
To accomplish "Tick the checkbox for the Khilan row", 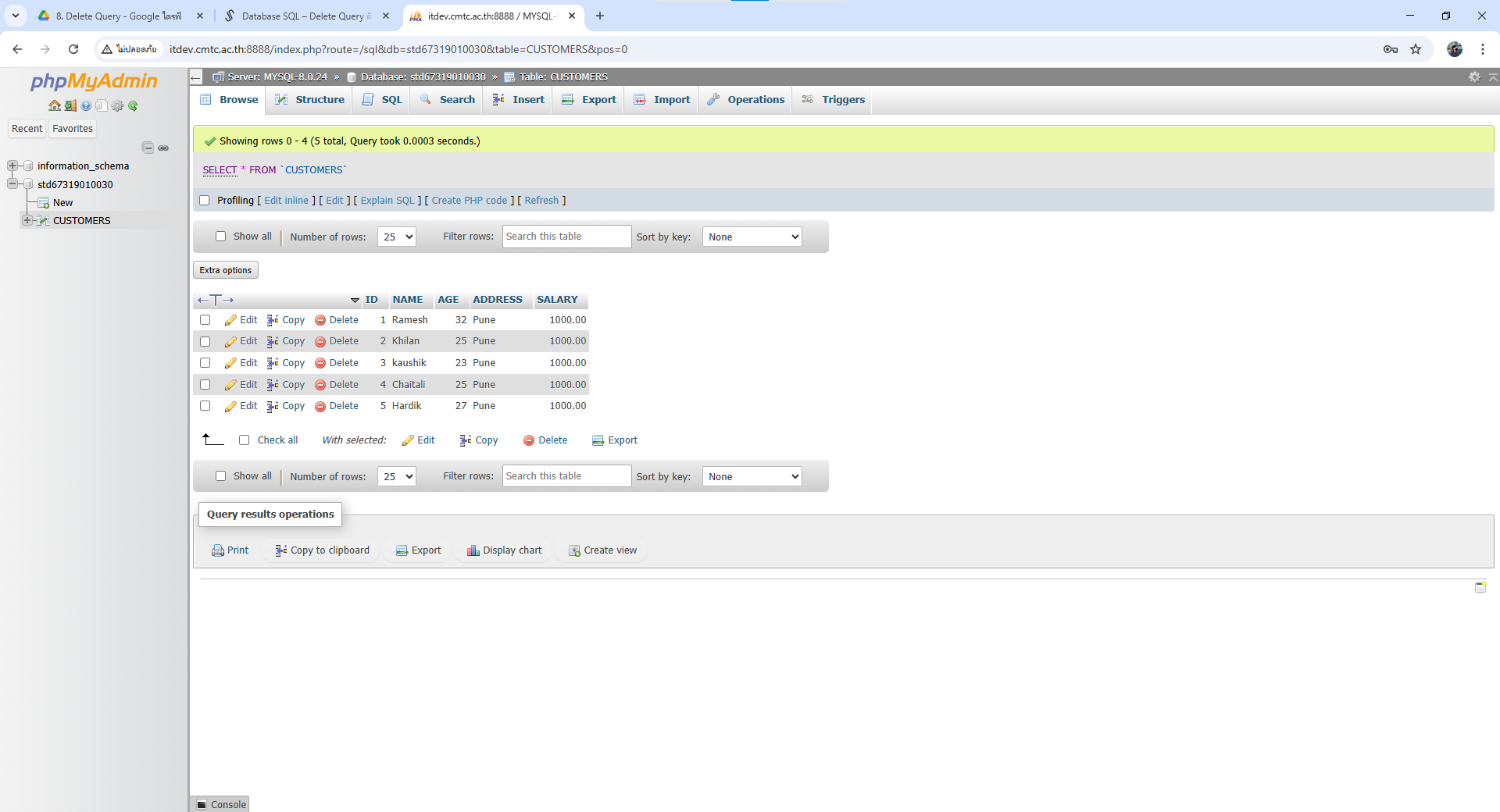I will tap(205, 341).
